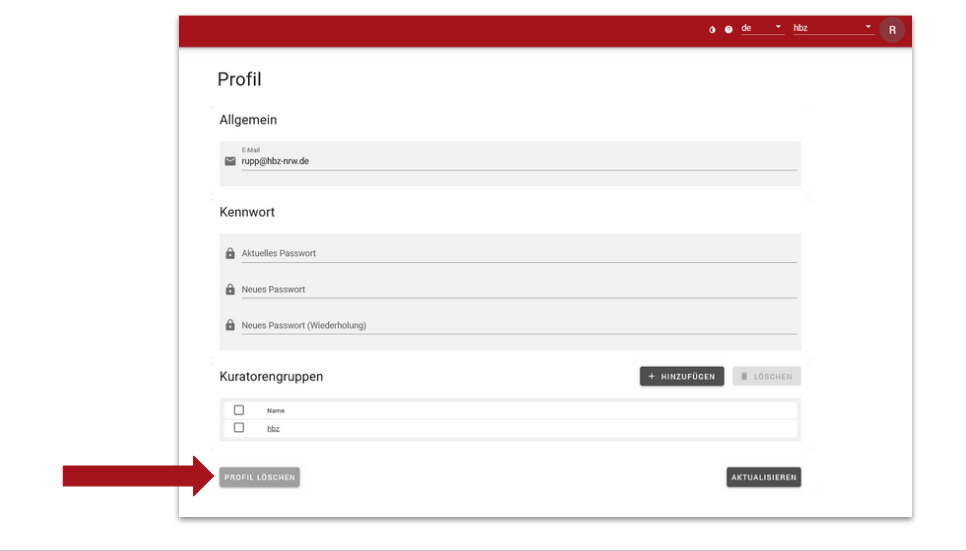Focus the Neues Passwort field
This screenshot has height=551, width=966.
pyautogui.click(x=518, y=290)
